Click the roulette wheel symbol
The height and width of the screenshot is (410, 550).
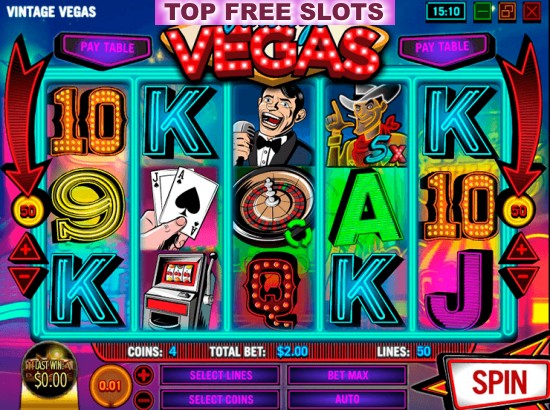coord(273,208)
